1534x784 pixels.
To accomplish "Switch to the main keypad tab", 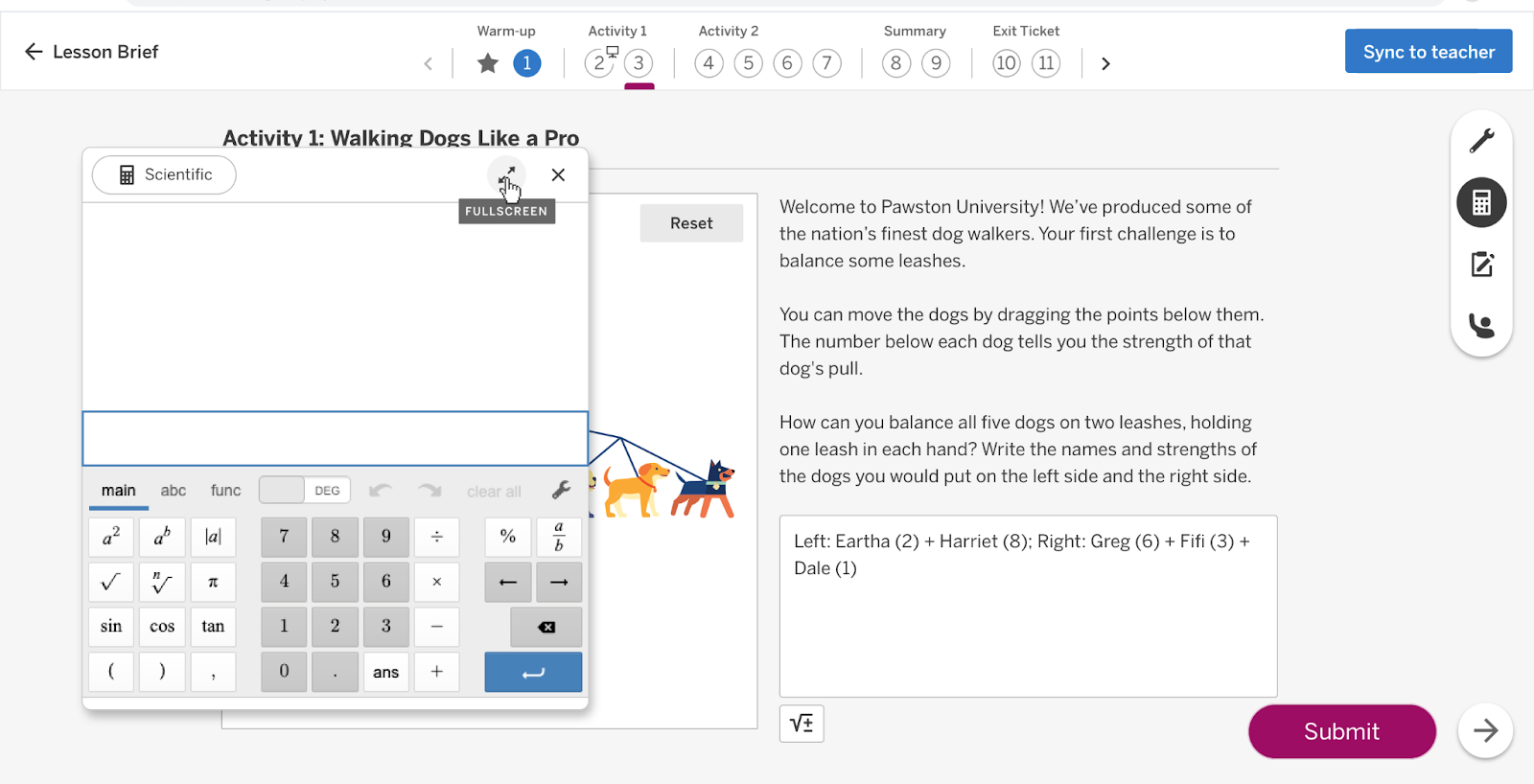I will tap(119, 491).
